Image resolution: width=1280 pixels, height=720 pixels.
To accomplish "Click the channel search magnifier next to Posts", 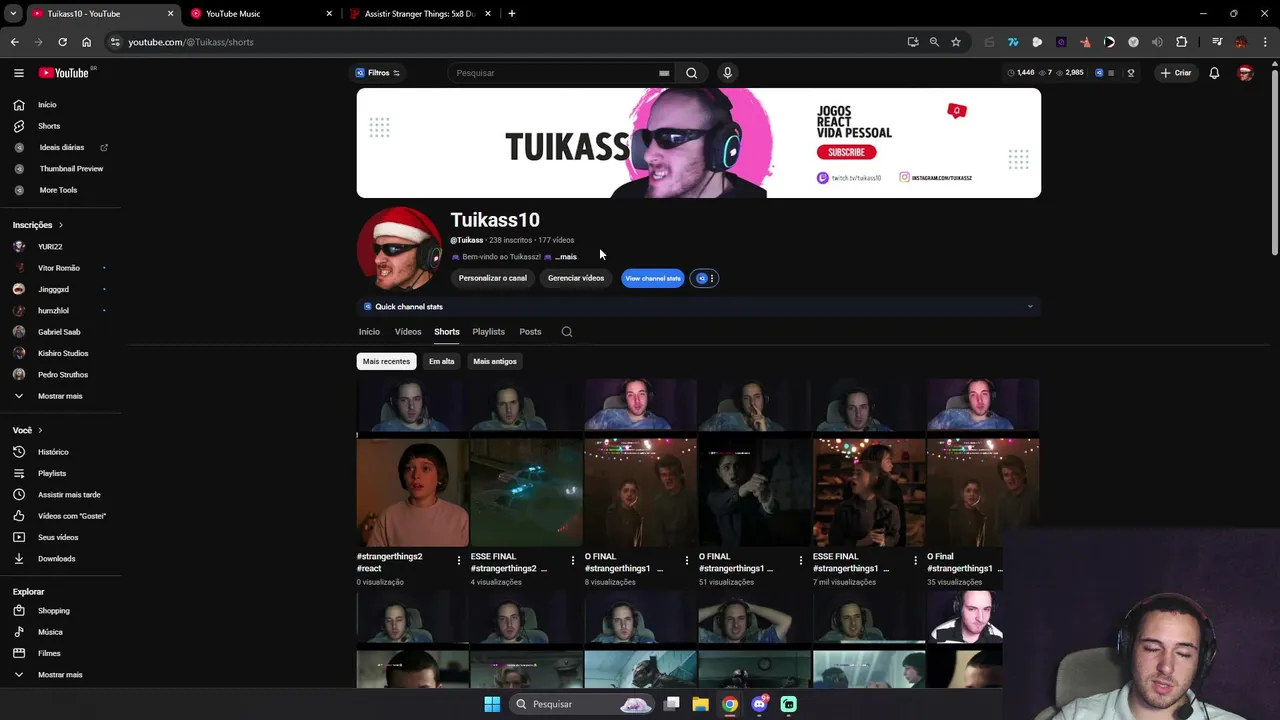I will [567, 332].
